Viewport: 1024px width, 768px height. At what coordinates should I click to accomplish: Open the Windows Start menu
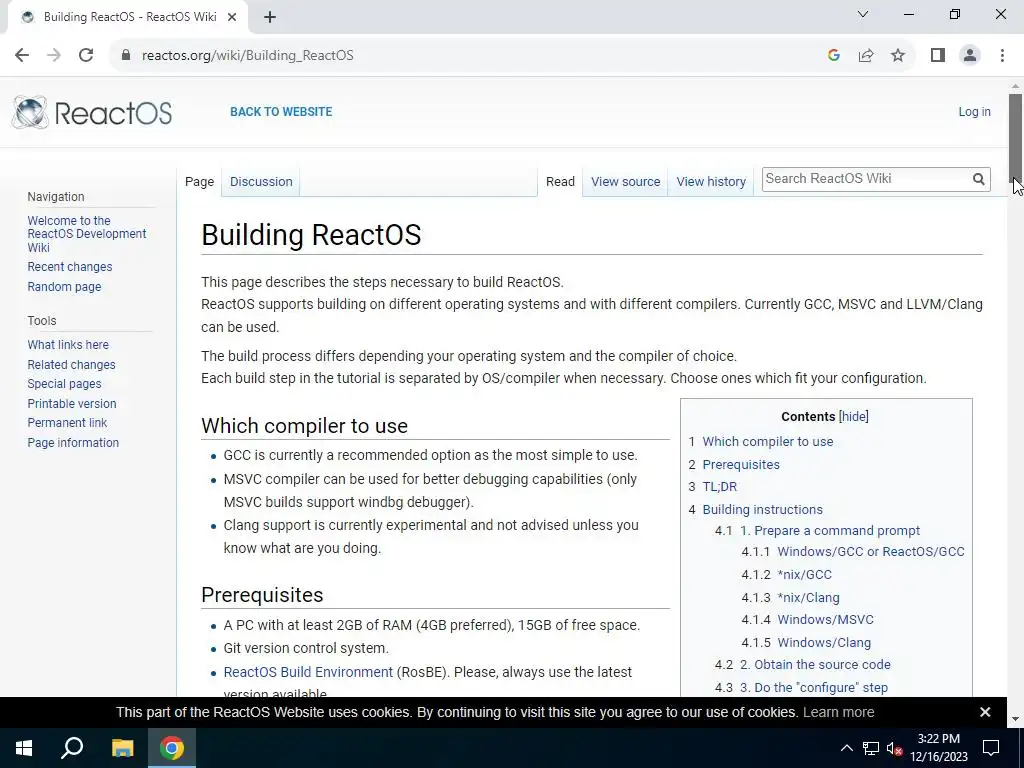coord(24,748)
